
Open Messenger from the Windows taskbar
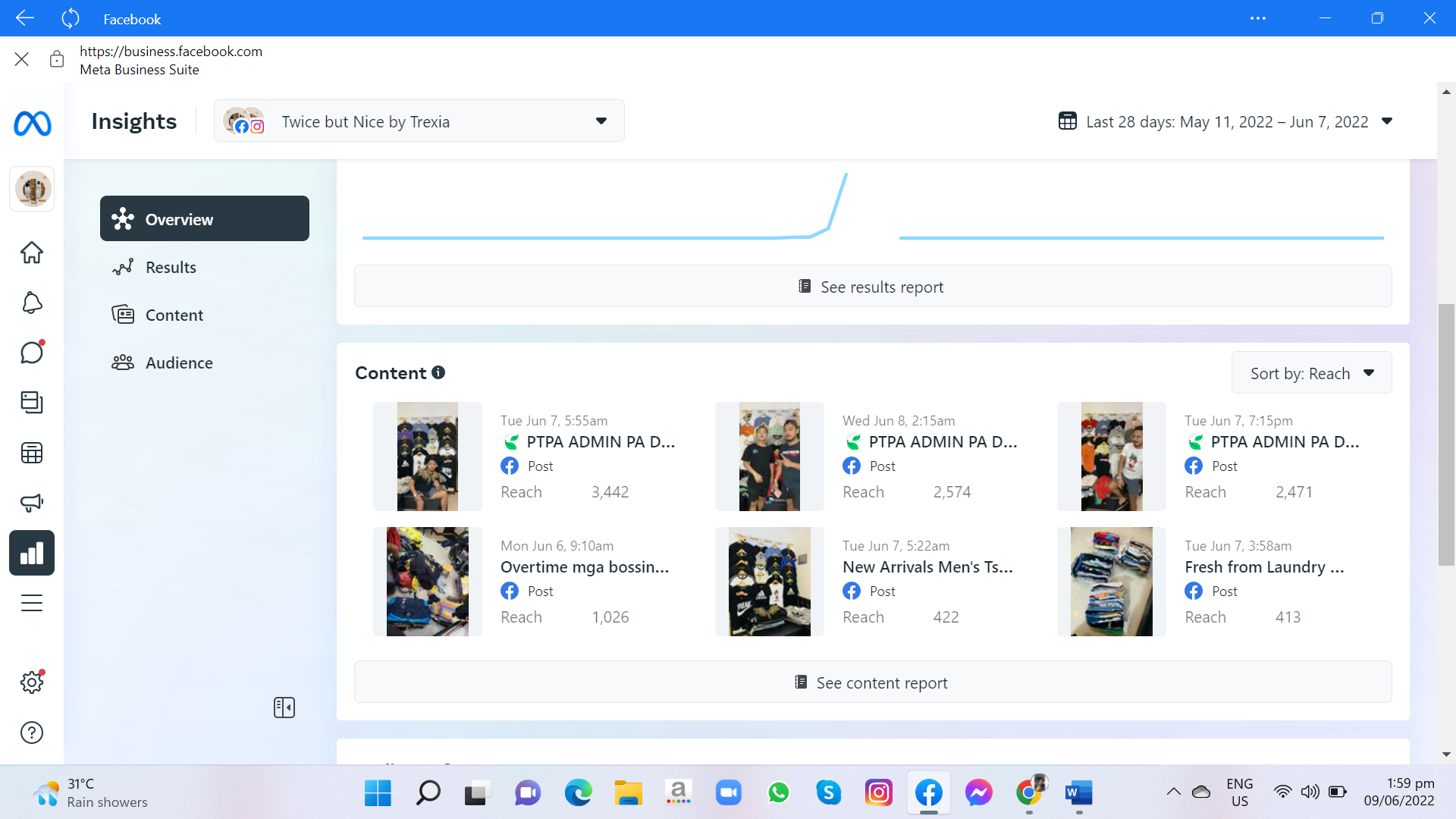978,792
